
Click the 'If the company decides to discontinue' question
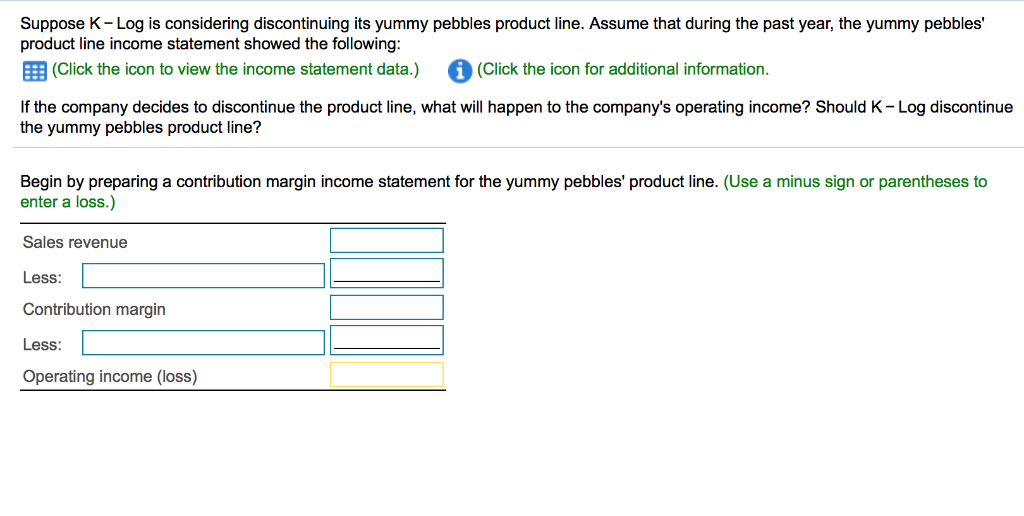coord(517,117)
